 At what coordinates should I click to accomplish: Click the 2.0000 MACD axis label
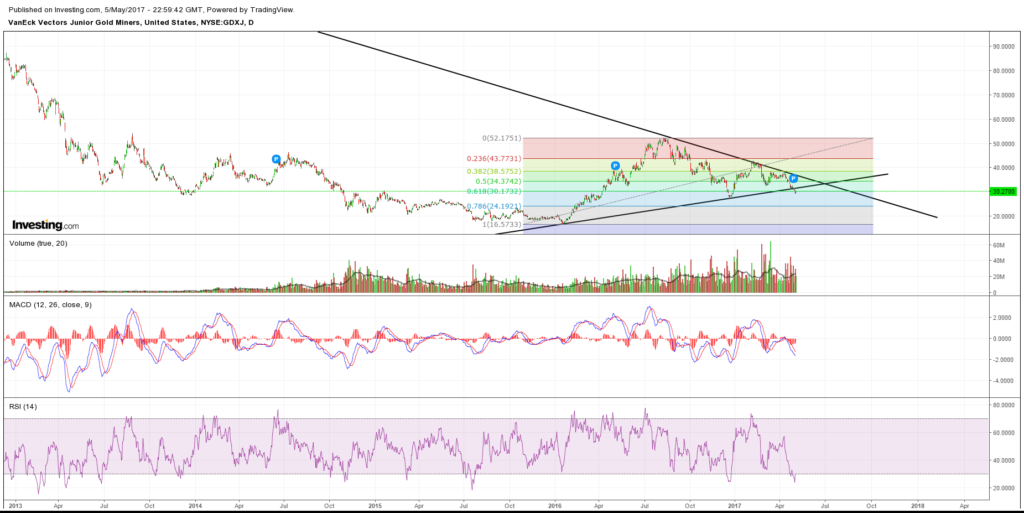1004,317
